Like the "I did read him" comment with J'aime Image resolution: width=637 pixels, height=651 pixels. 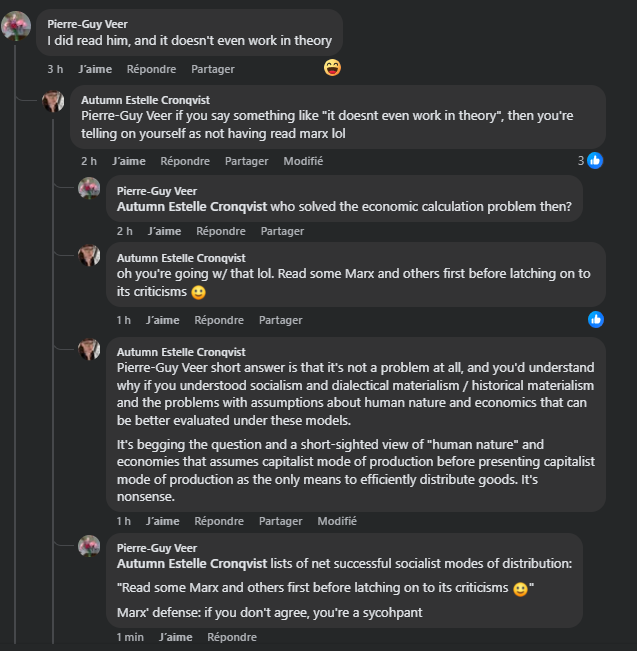94,69
